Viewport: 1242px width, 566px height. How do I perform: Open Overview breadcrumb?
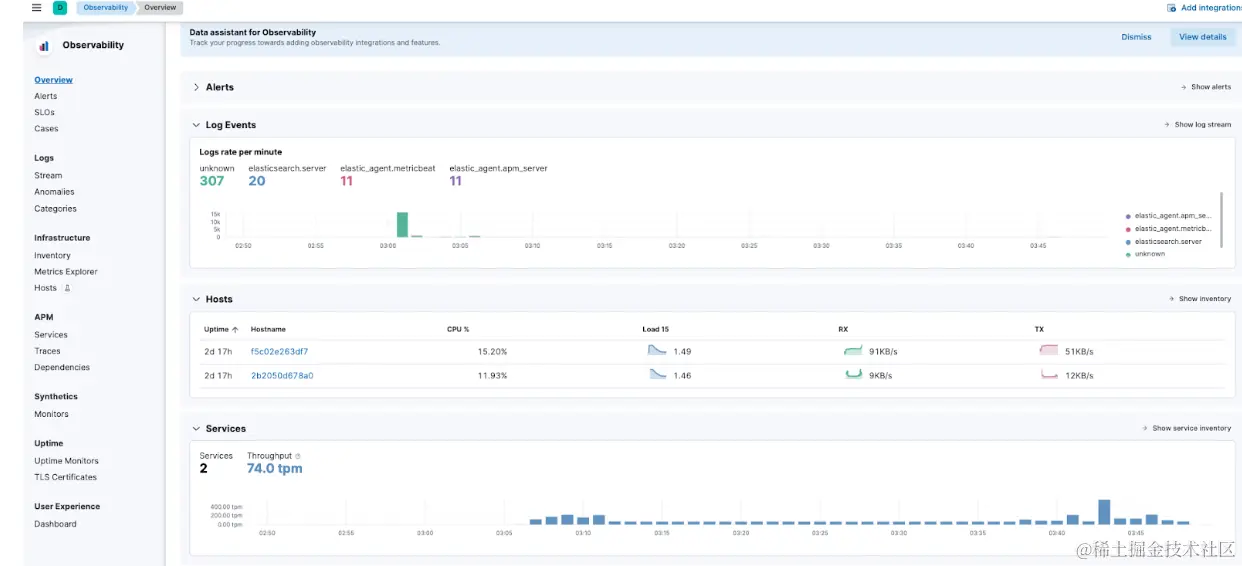(x=159, y=7)
